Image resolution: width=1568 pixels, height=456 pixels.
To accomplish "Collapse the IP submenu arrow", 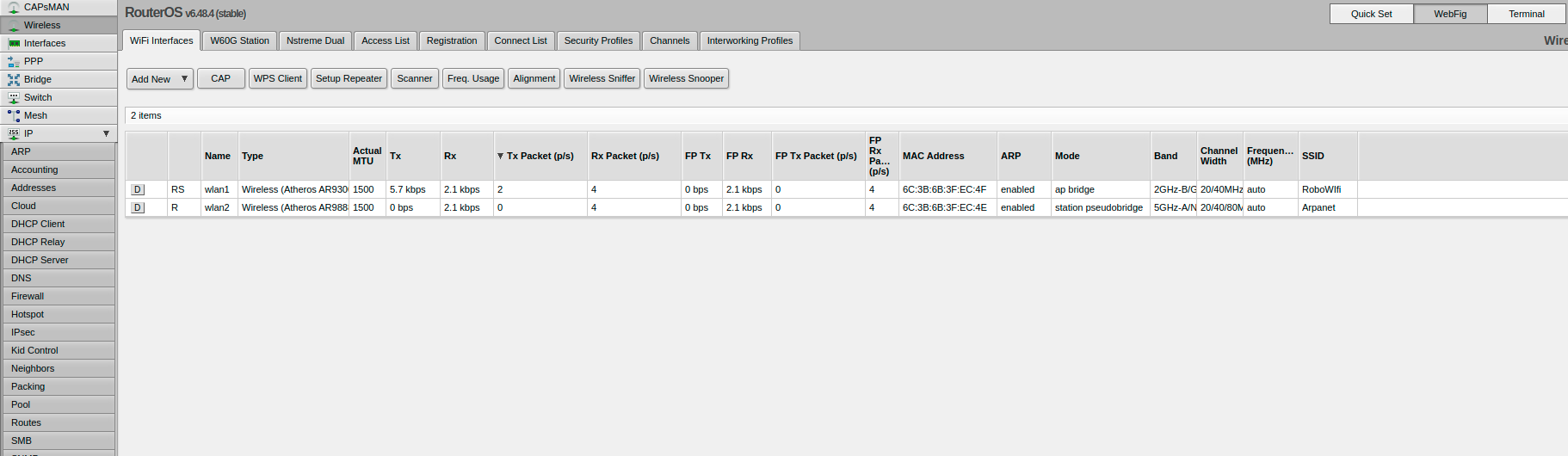I will [x=106, y=133].
